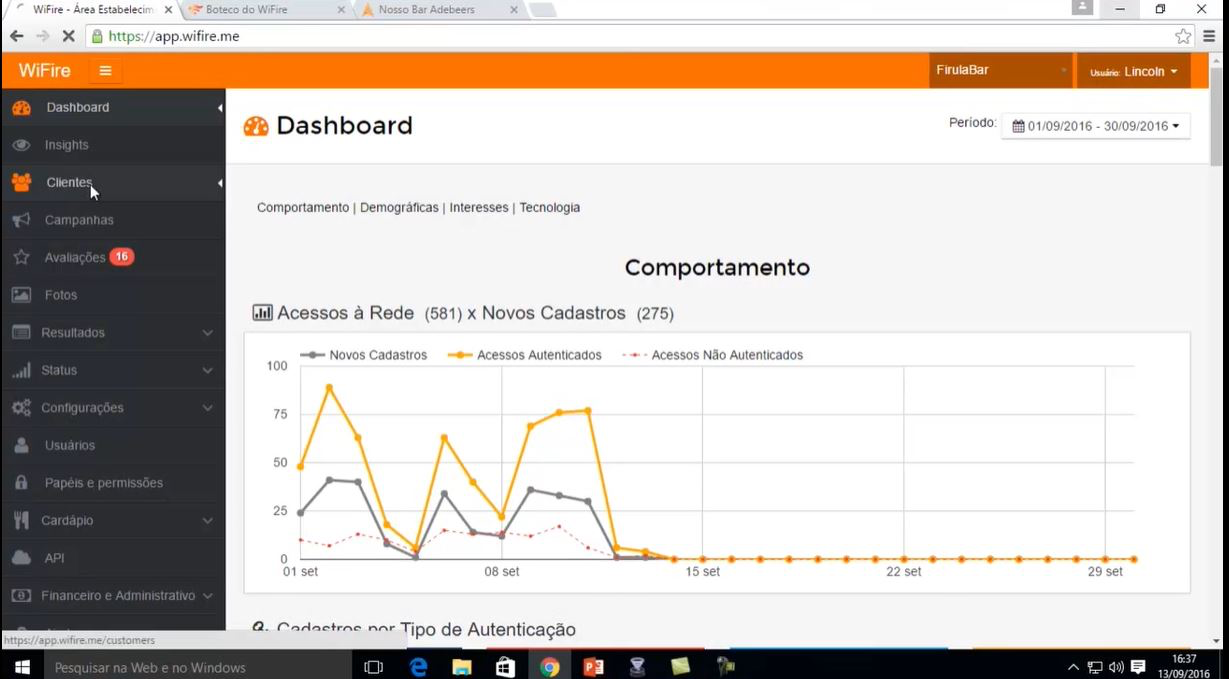Open the Período date range dropdown
The height and width of the screenshot is (679, 1229).
point(1095,125)
